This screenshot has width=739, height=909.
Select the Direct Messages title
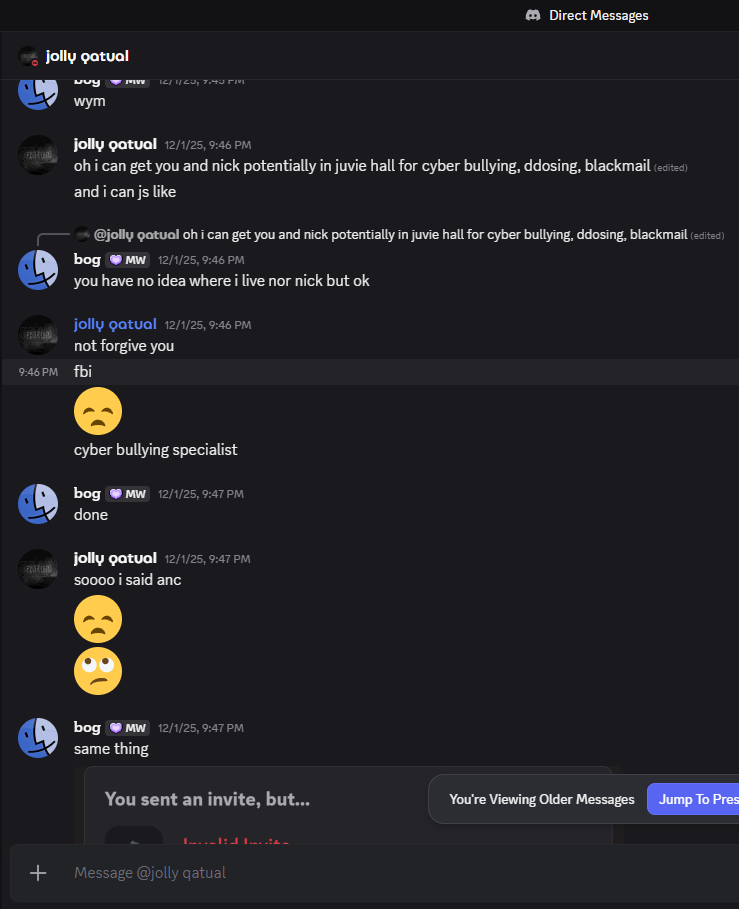[598, 15]
